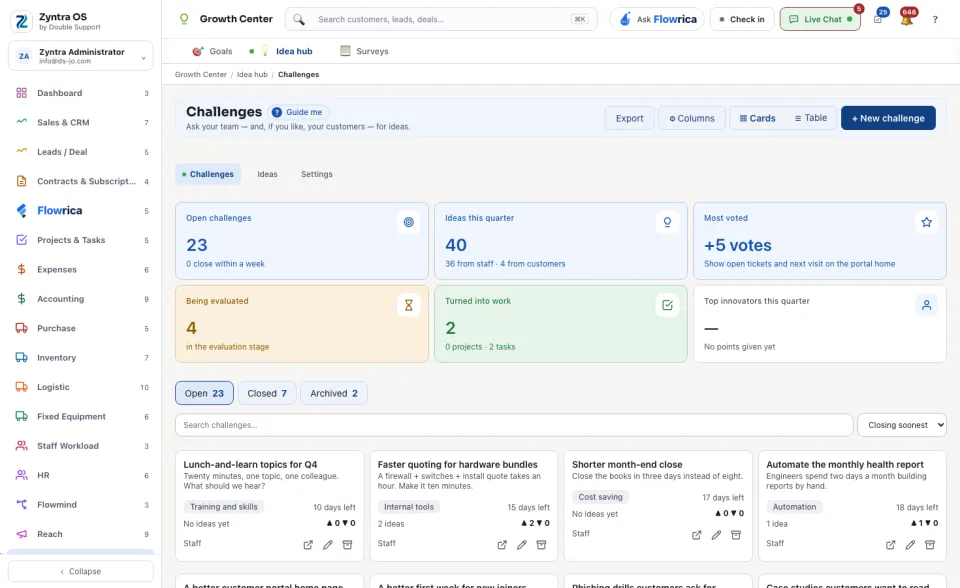Open Contracts & Subscriptions icon

(21, 181)
